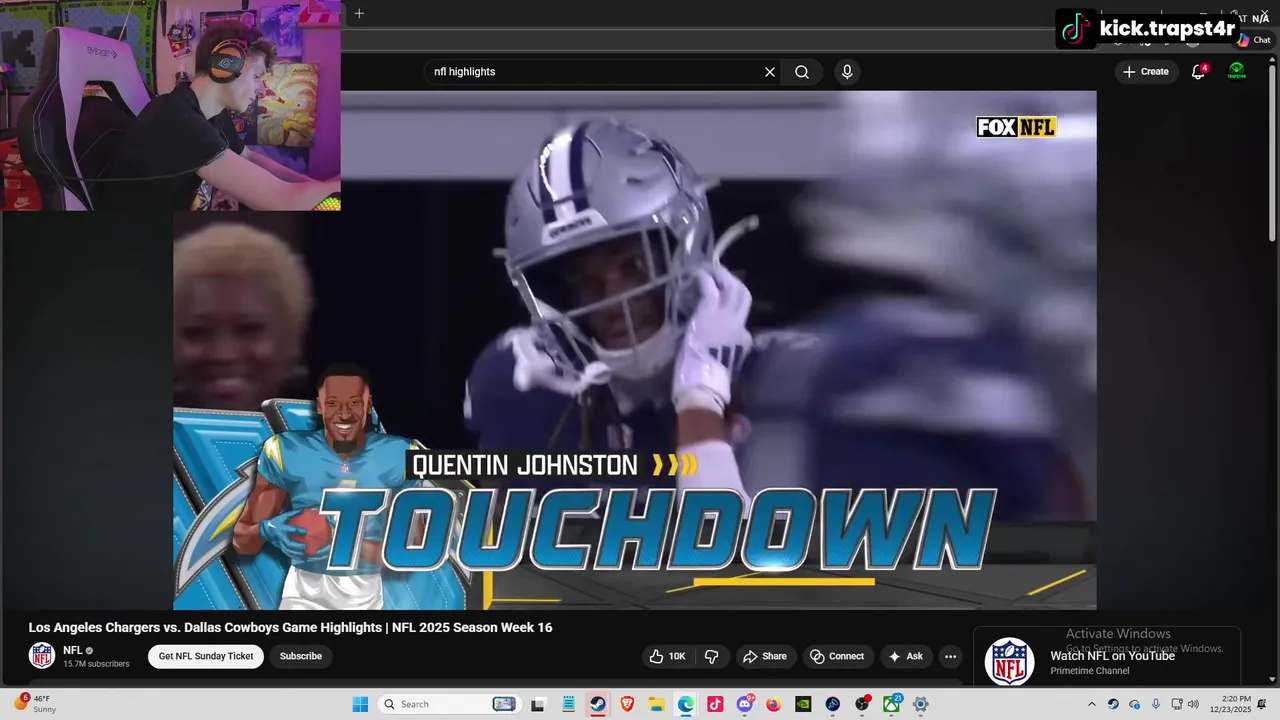The width and height of the screenshot is (1280, 720).
Task: Click the Steam tray icon
Action: coord(1113,704)
